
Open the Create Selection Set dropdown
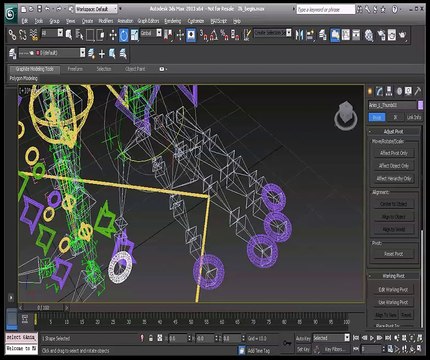[x=272, y=33]
